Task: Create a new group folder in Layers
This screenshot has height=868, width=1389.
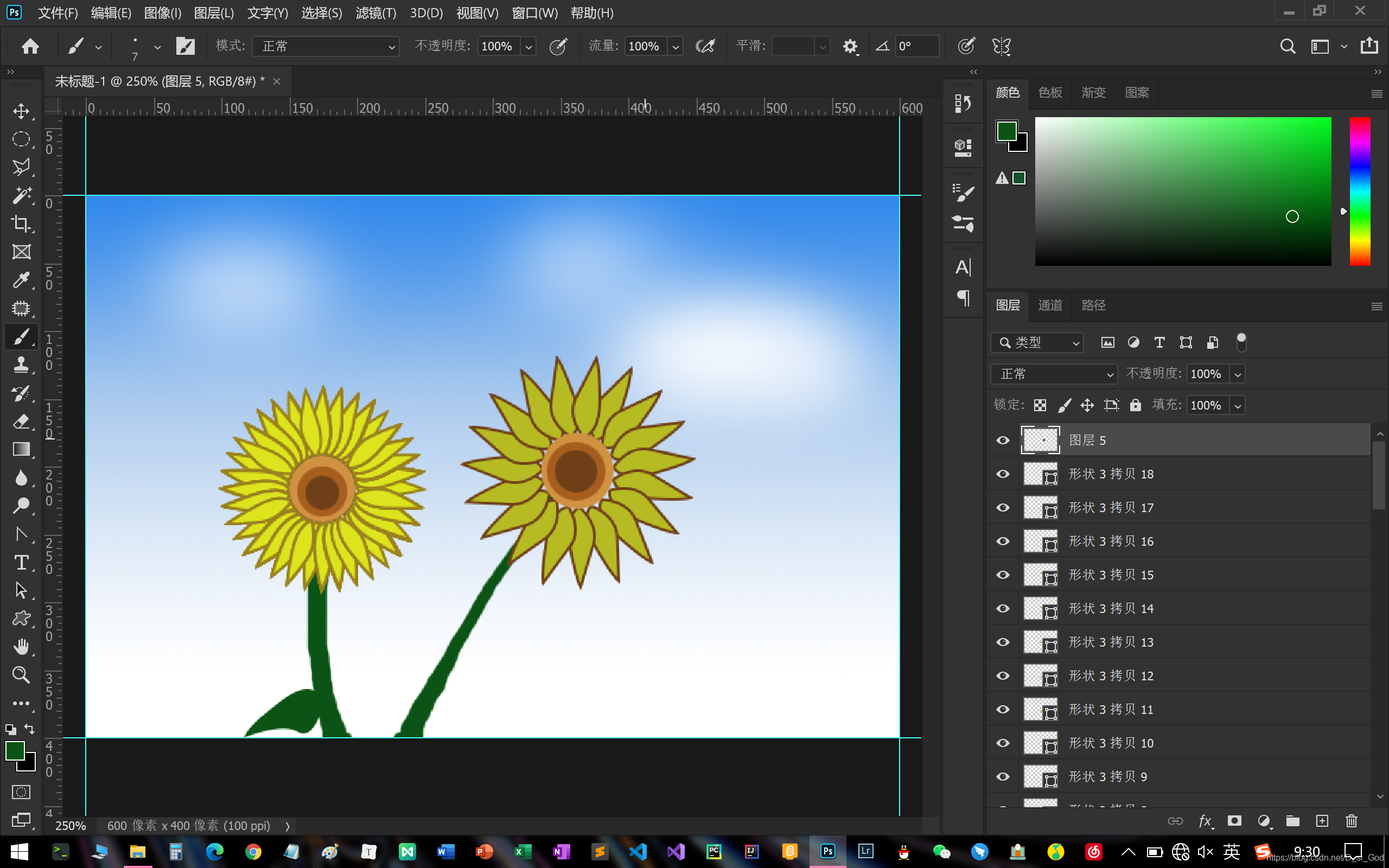Action: click(x=1292, y=821)
